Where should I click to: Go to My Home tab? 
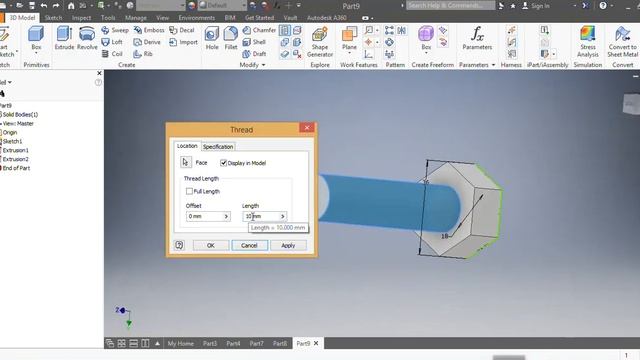tap(180, 344)
